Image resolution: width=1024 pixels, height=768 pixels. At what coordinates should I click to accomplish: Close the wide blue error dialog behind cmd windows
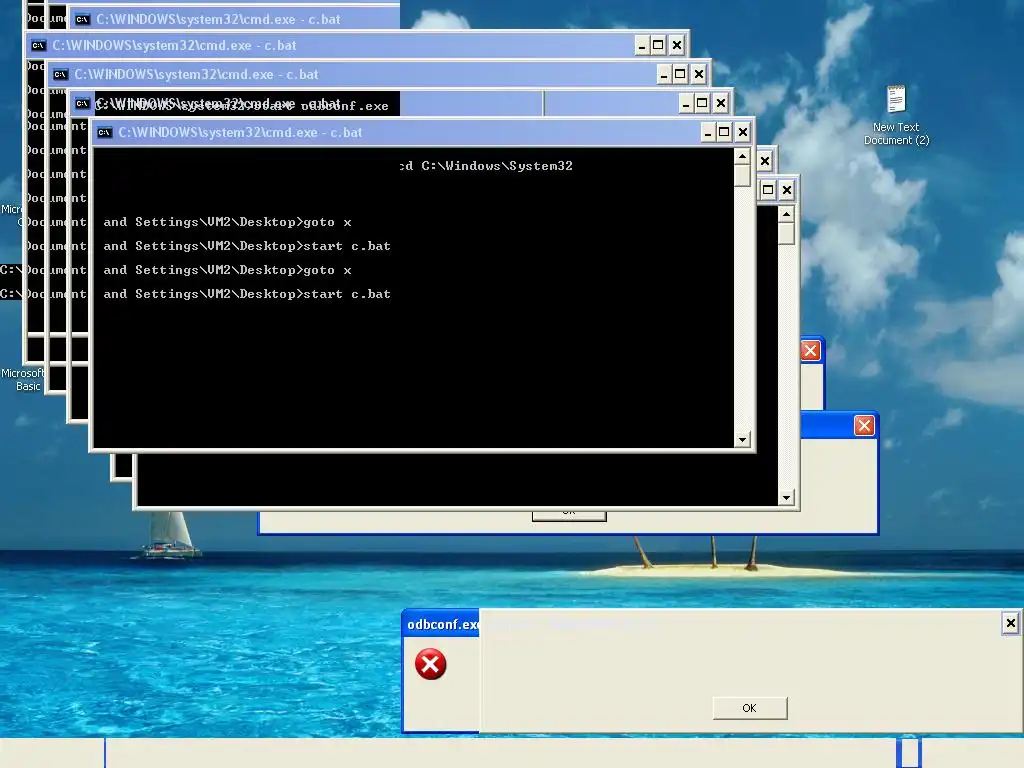click(x=864, y=426)
